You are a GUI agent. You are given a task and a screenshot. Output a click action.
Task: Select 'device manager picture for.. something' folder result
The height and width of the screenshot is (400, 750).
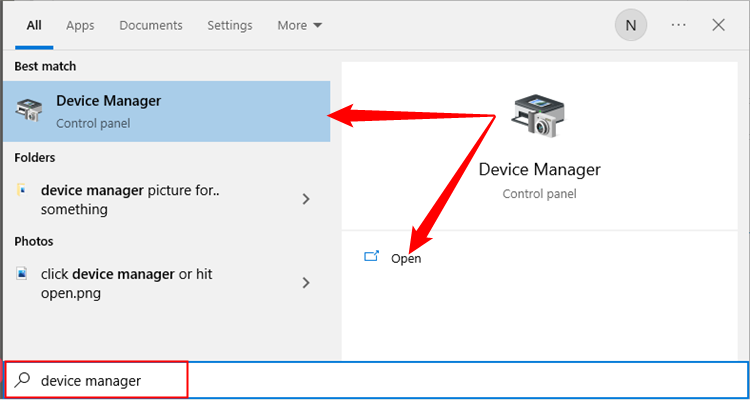[x=166, y=200]
